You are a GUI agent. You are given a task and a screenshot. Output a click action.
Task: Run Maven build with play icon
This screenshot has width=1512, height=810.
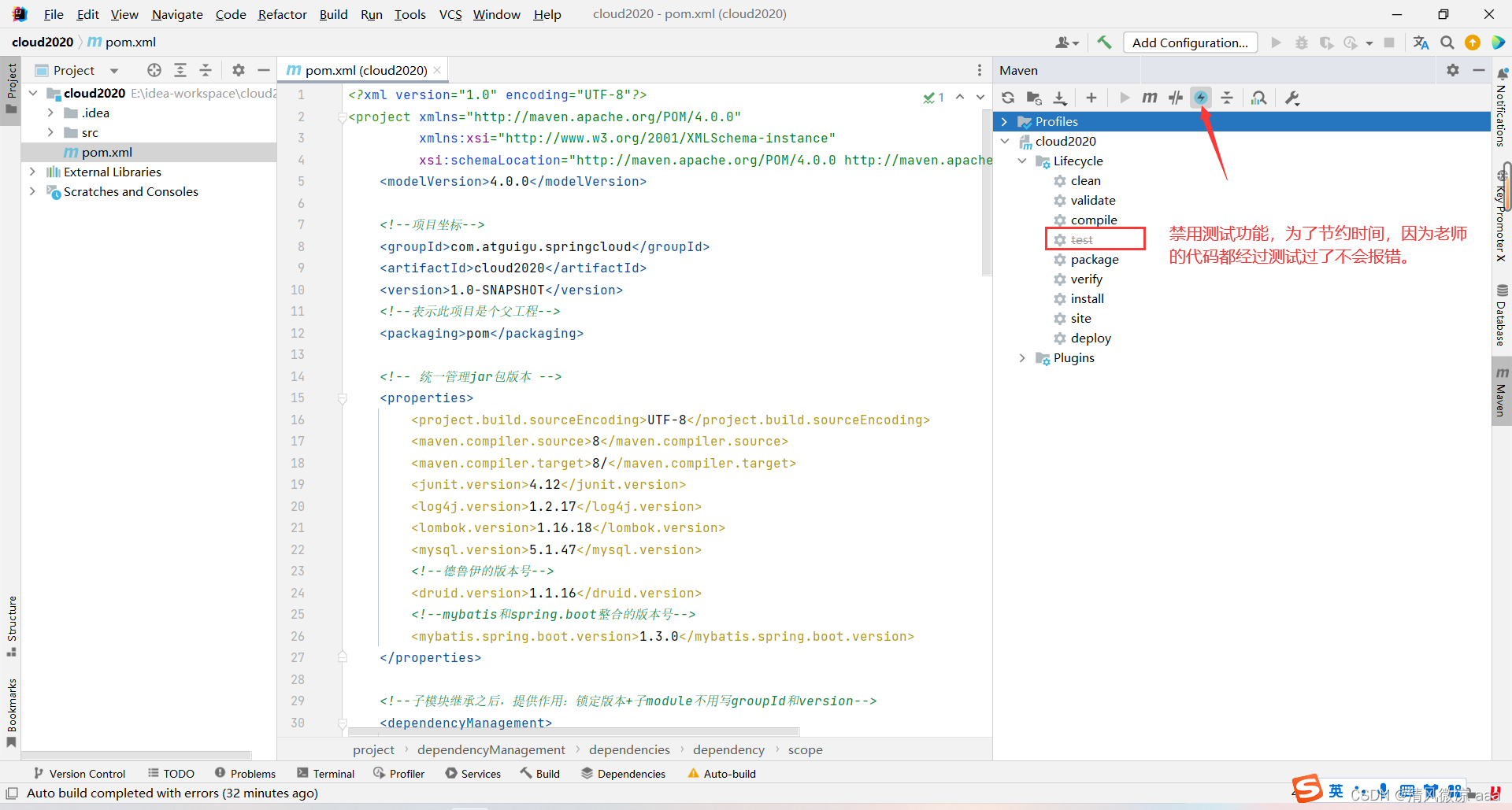tap(1125, 98)
